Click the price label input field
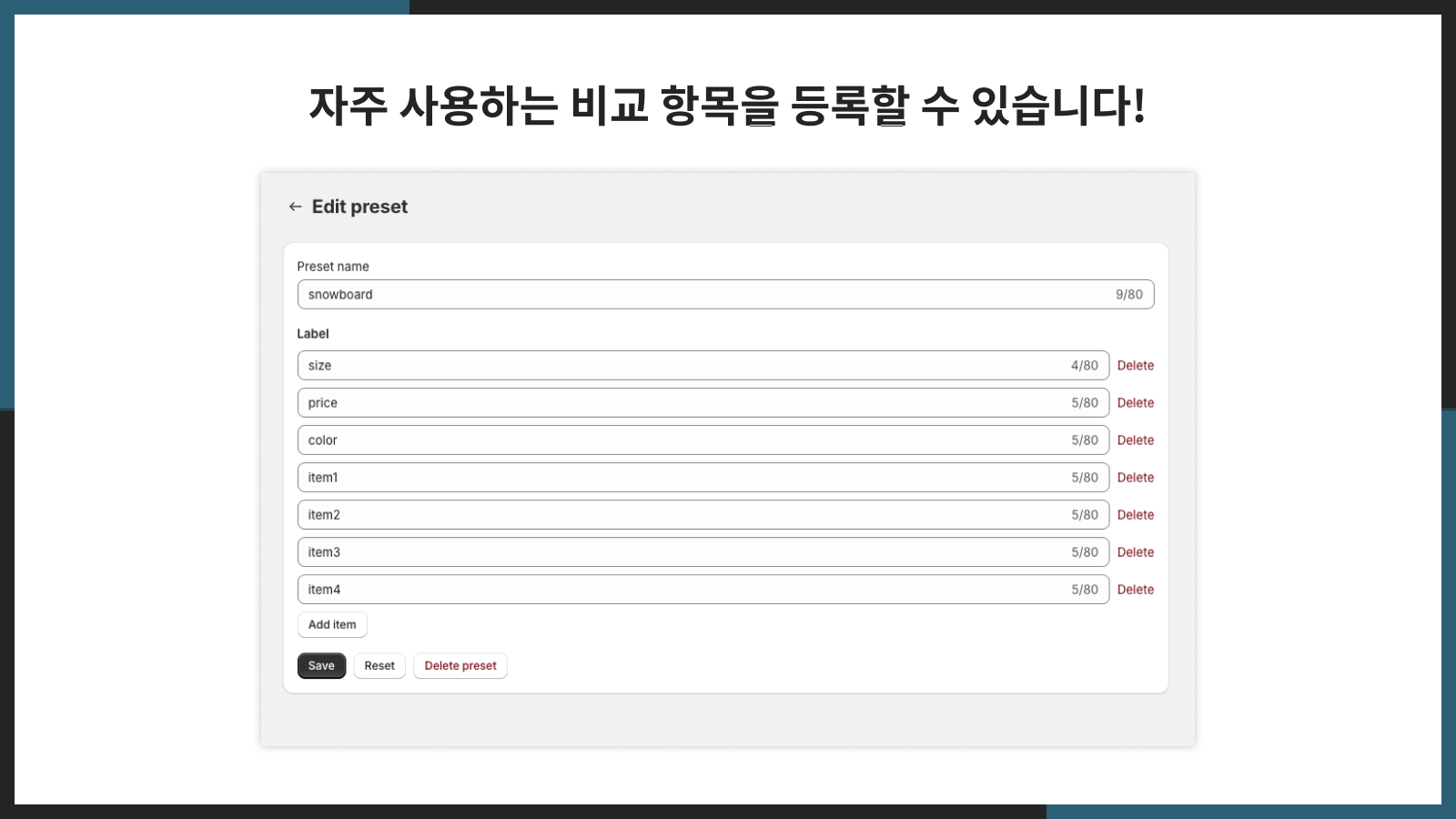The width and height of the screenshot is (1456, 819). click(x=703, y=403)
